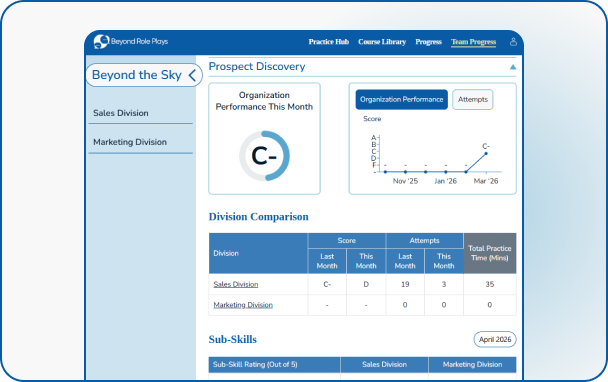608x382 pixels.
Task: Click the Sub-Skill Rating (Out of 5) header
Action: tap(274, 365)
